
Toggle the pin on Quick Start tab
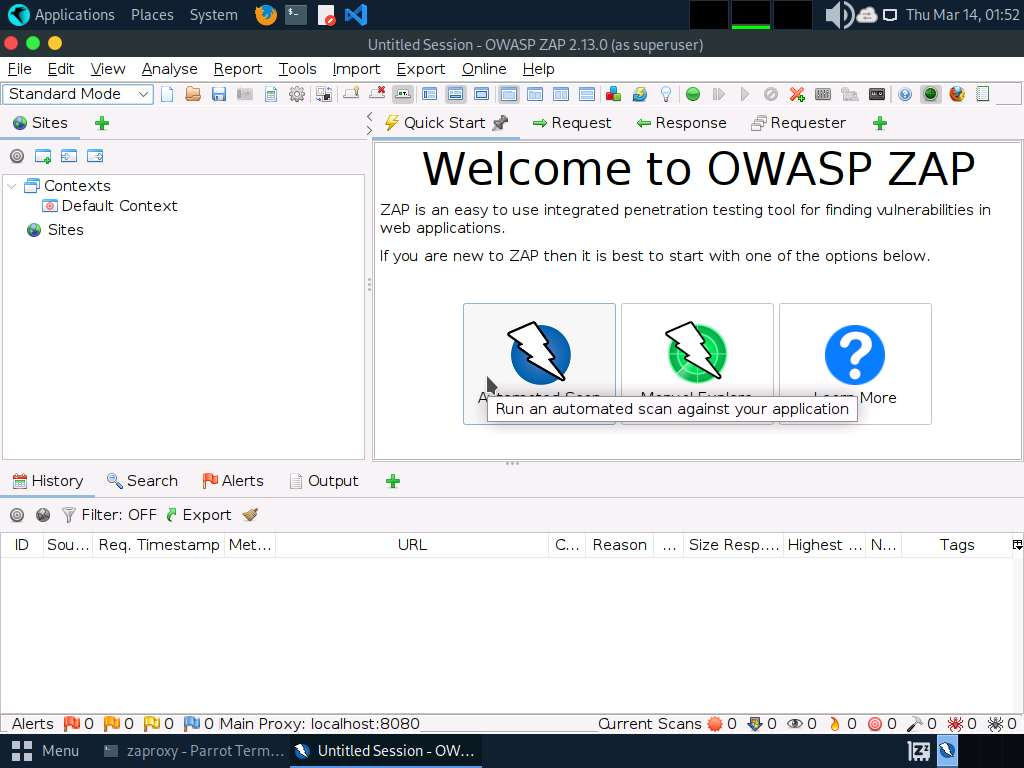click(x=500, y=123)
